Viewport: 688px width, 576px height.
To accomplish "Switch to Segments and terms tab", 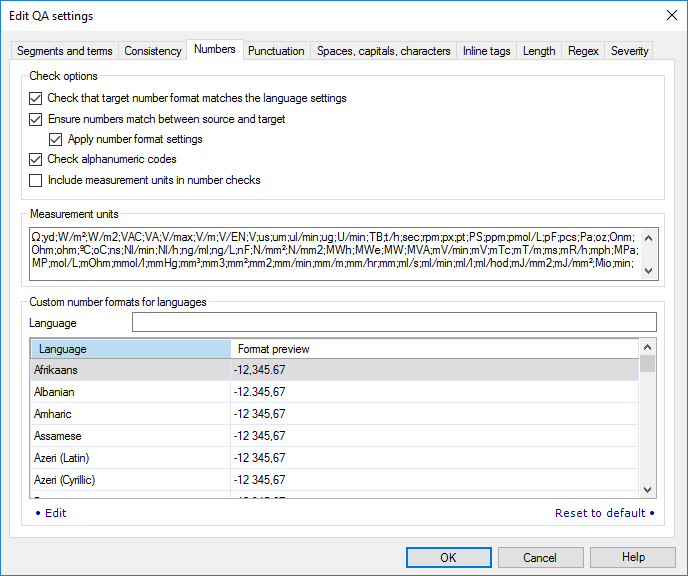I will click(x=65, y=51).
